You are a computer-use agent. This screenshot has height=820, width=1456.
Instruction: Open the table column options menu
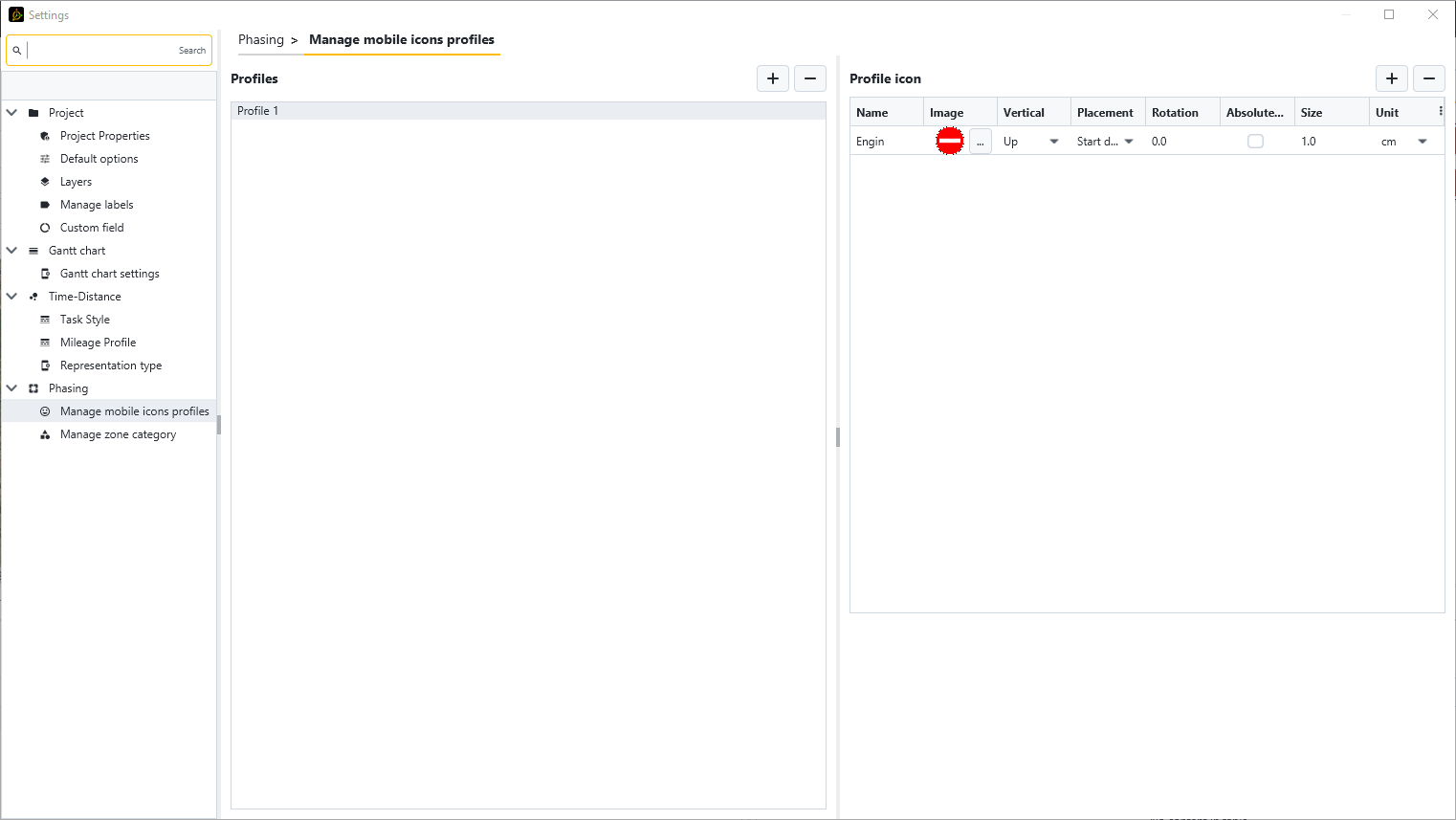[1441, 112]
